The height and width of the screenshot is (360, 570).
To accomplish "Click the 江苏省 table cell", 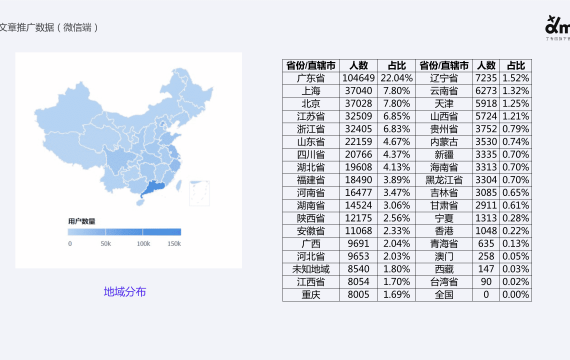I will [311, 116].
